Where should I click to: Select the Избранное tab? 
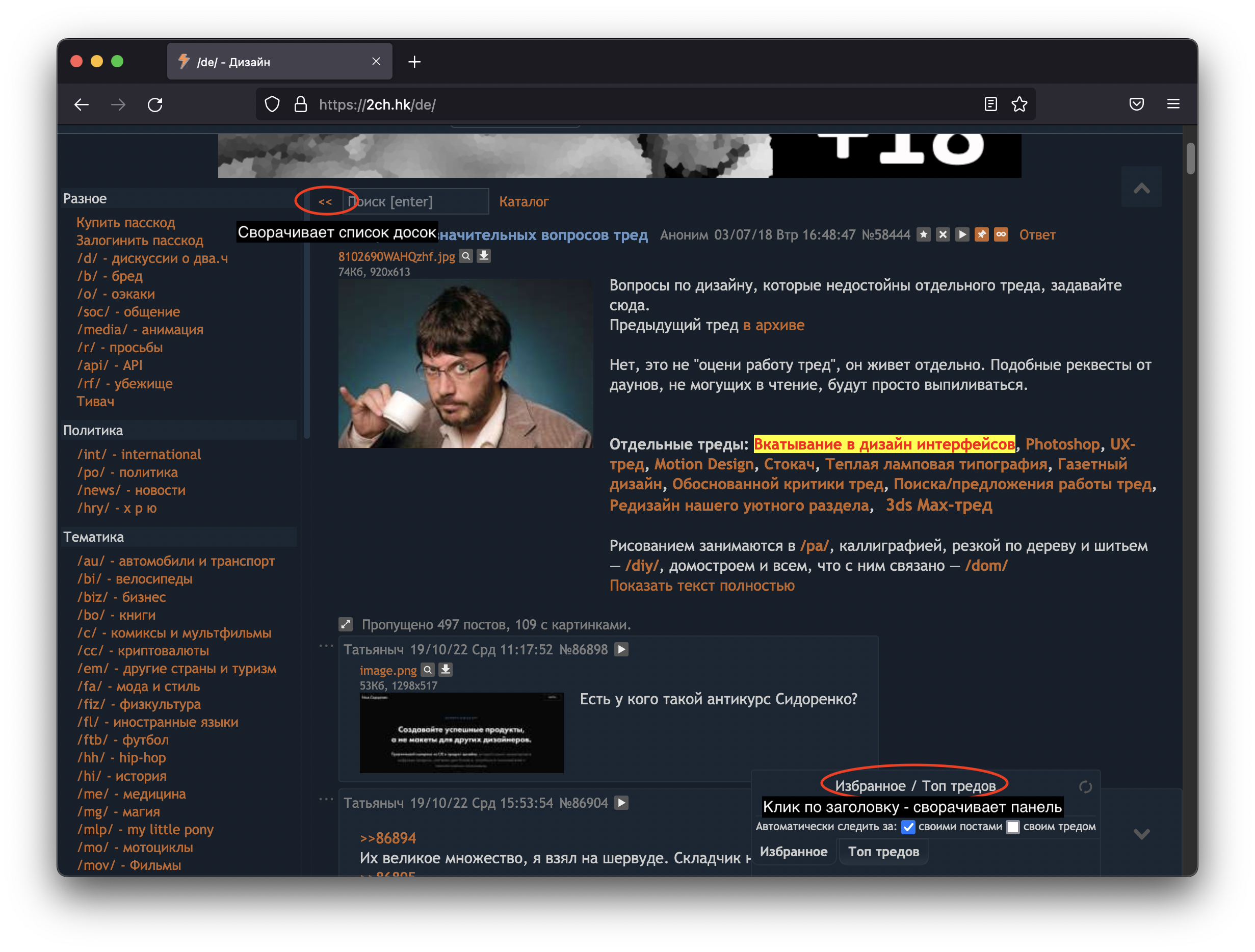pos(793,851)
